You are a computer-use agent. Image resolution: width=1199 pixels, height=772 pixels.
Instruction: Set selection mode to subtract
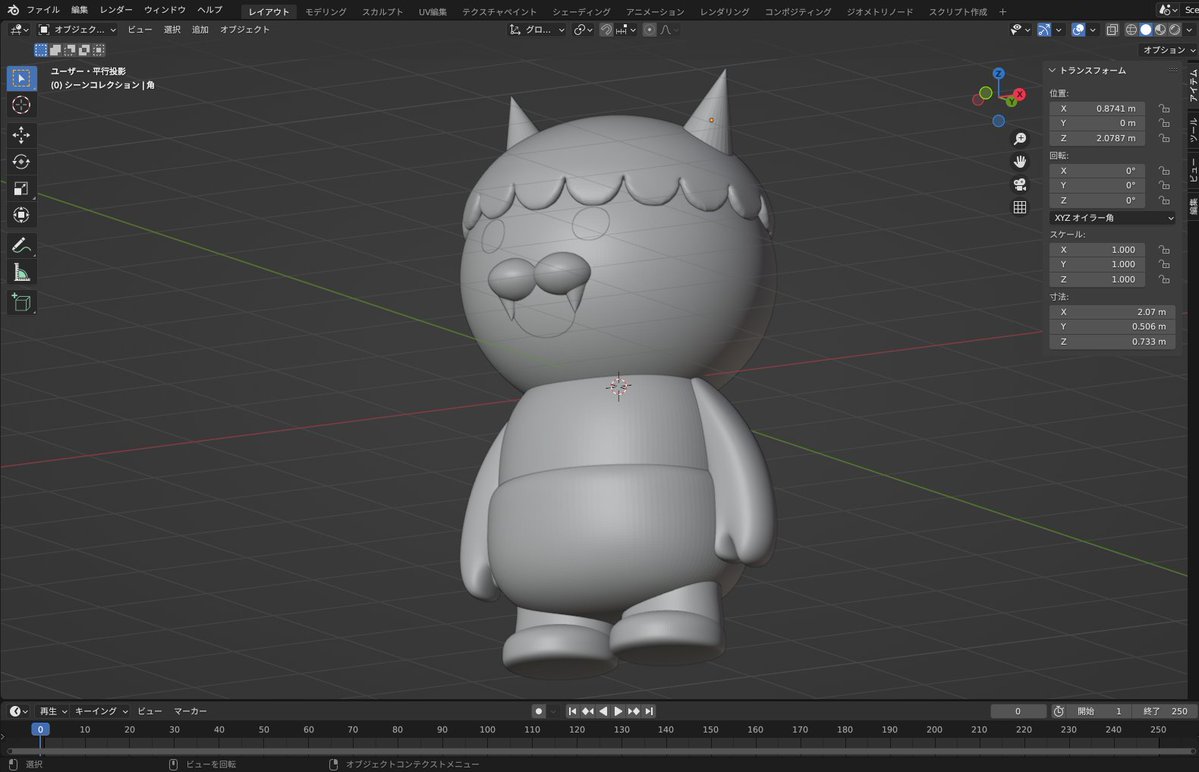(x=70, y=50)
